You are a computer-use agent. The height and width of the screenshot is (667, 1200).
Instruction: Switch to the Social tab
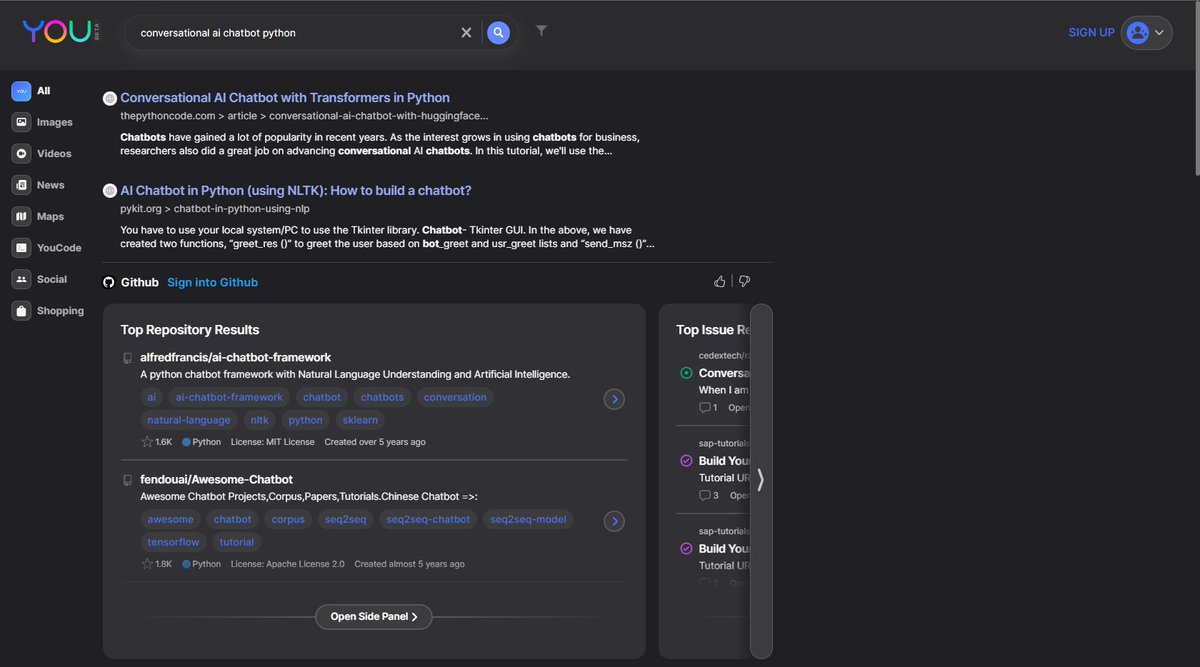(40, 280)
